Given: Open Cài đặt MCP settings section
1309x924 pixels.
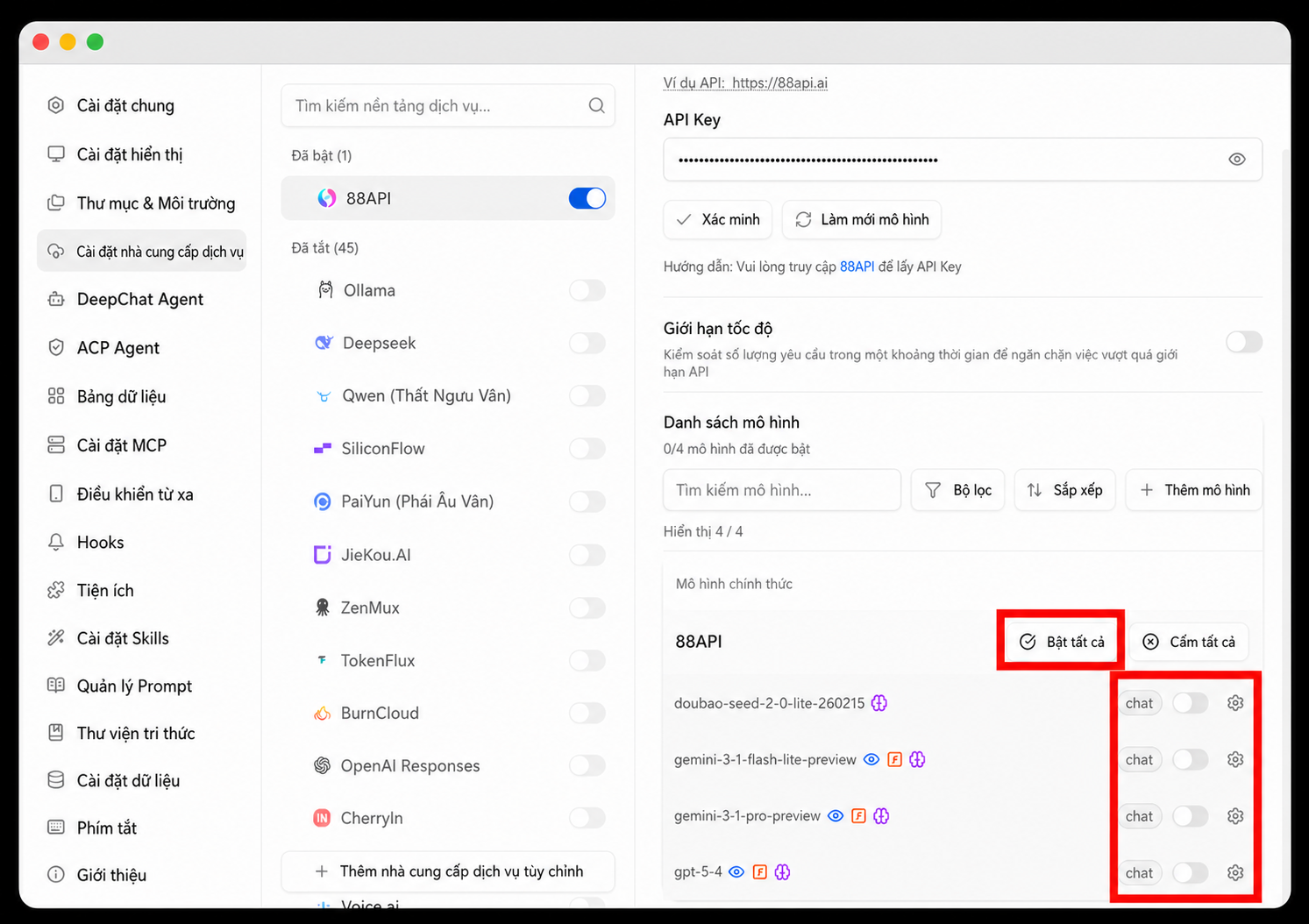Looking at the screenshot, I should pyautogui.click(x=141, y=445).
